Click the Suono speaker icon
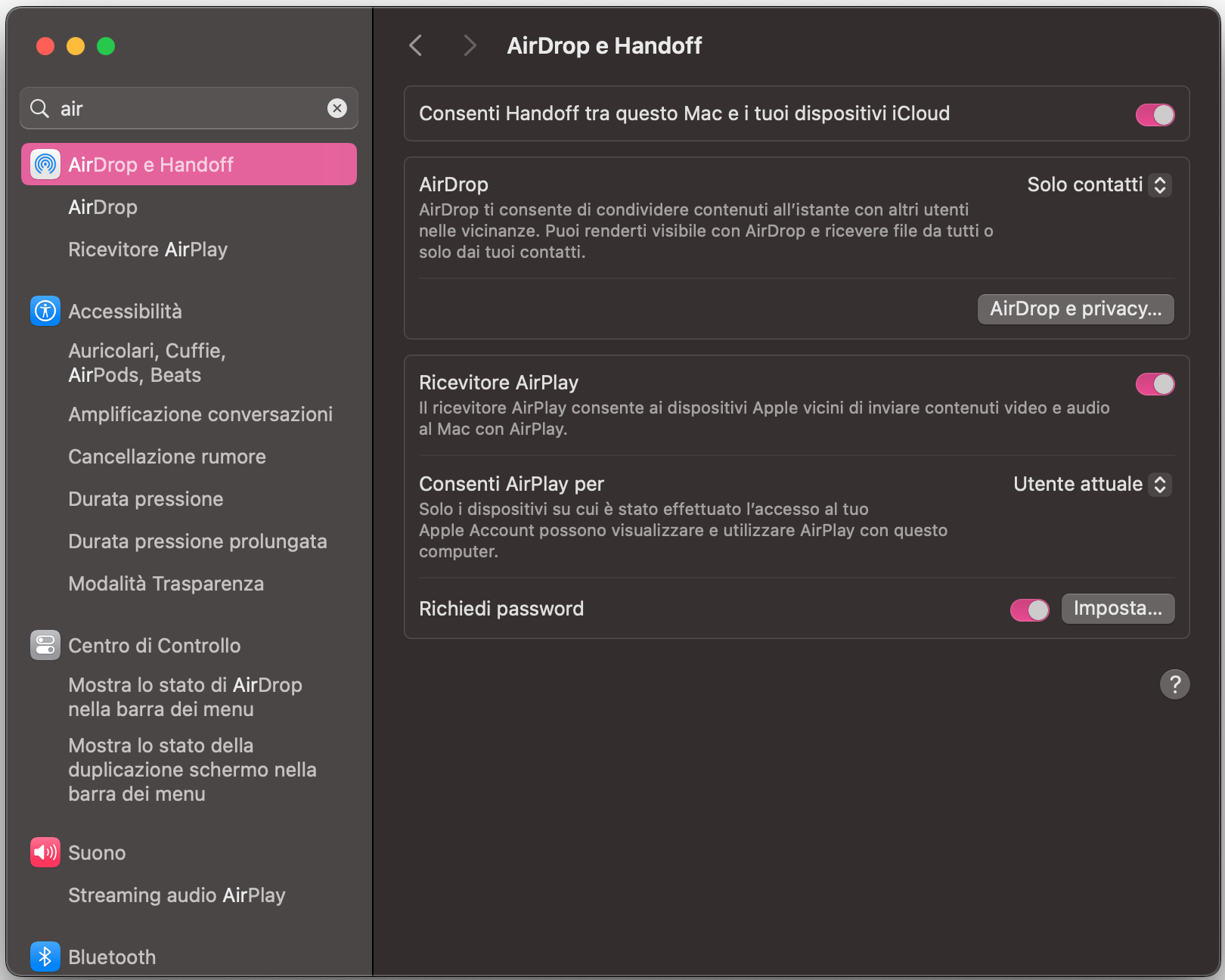 [x=45, y=852]
